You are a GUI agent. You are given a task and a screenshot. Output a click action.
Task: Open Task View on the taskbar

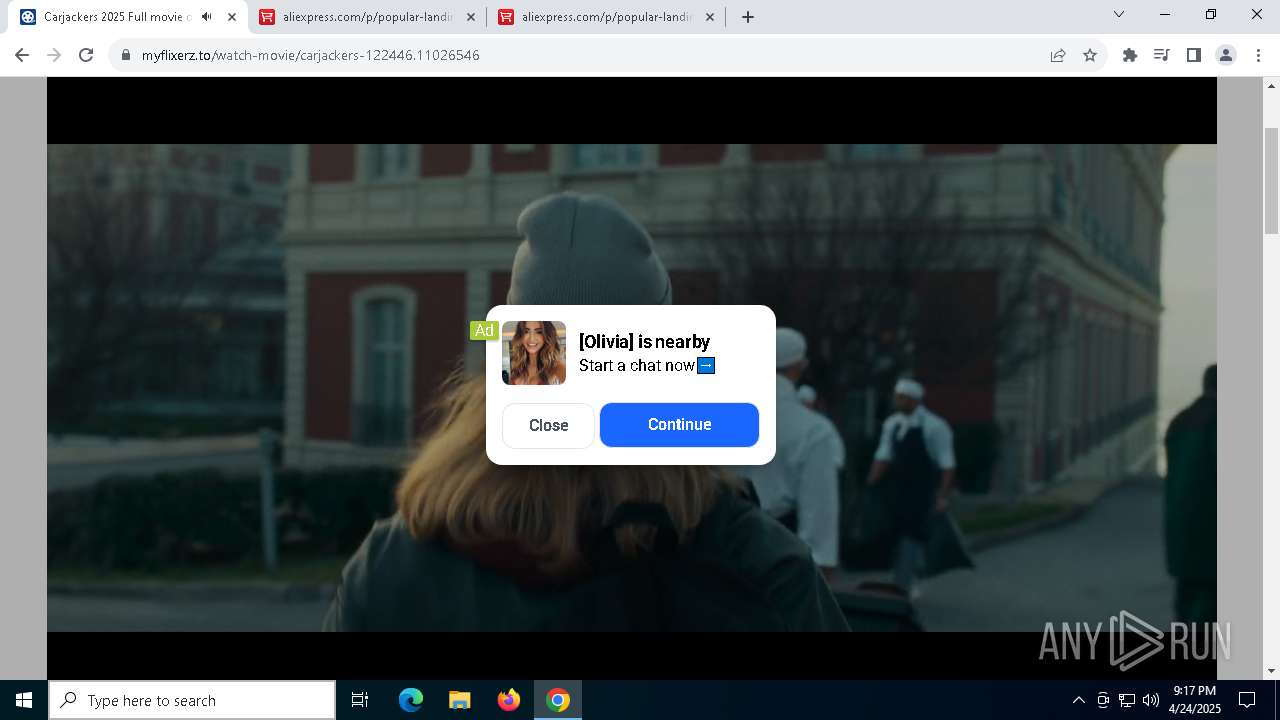pyautogui.click(x=360, y=700)
